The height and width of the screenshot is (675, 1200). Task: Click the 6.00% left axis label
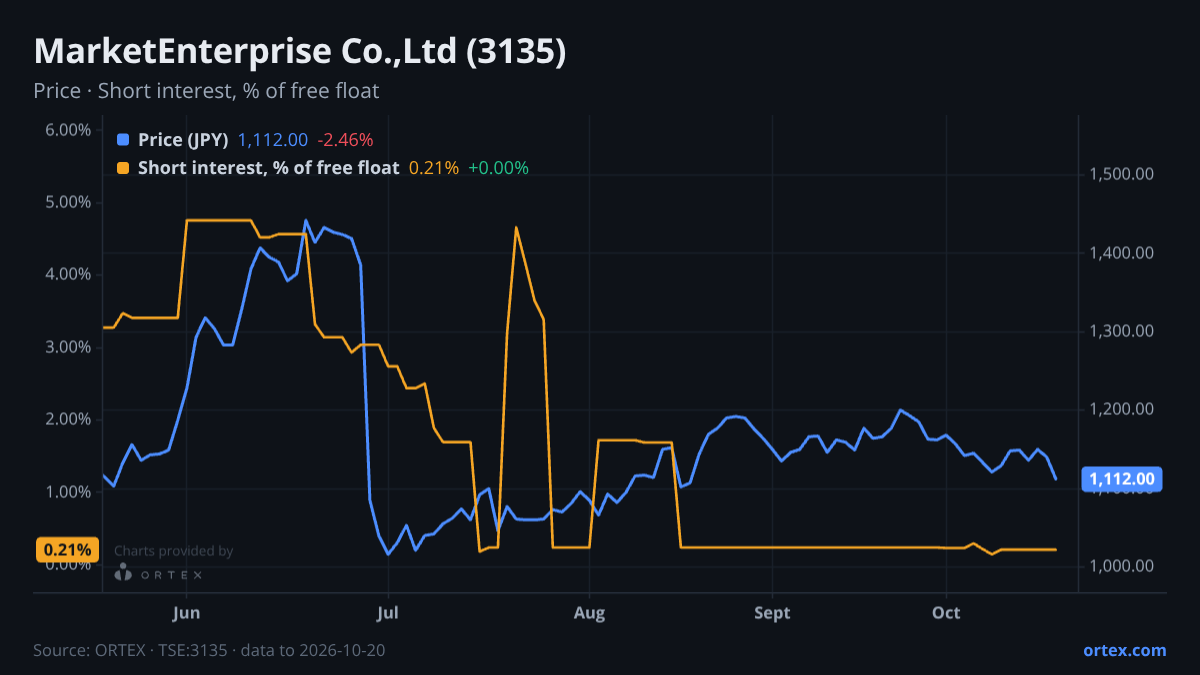click(68, 130)
